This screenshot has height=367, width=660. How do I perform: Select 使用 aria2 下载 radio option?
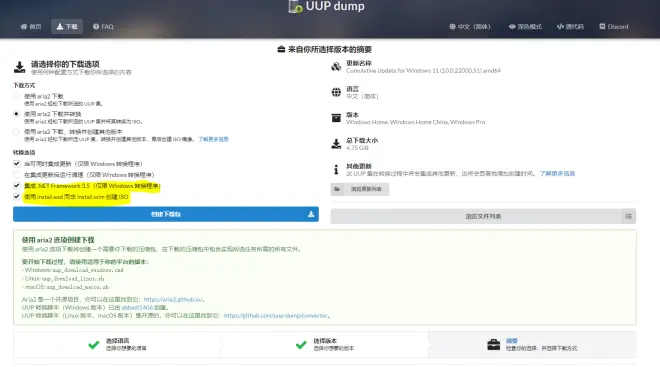click(x=16, y=96)
